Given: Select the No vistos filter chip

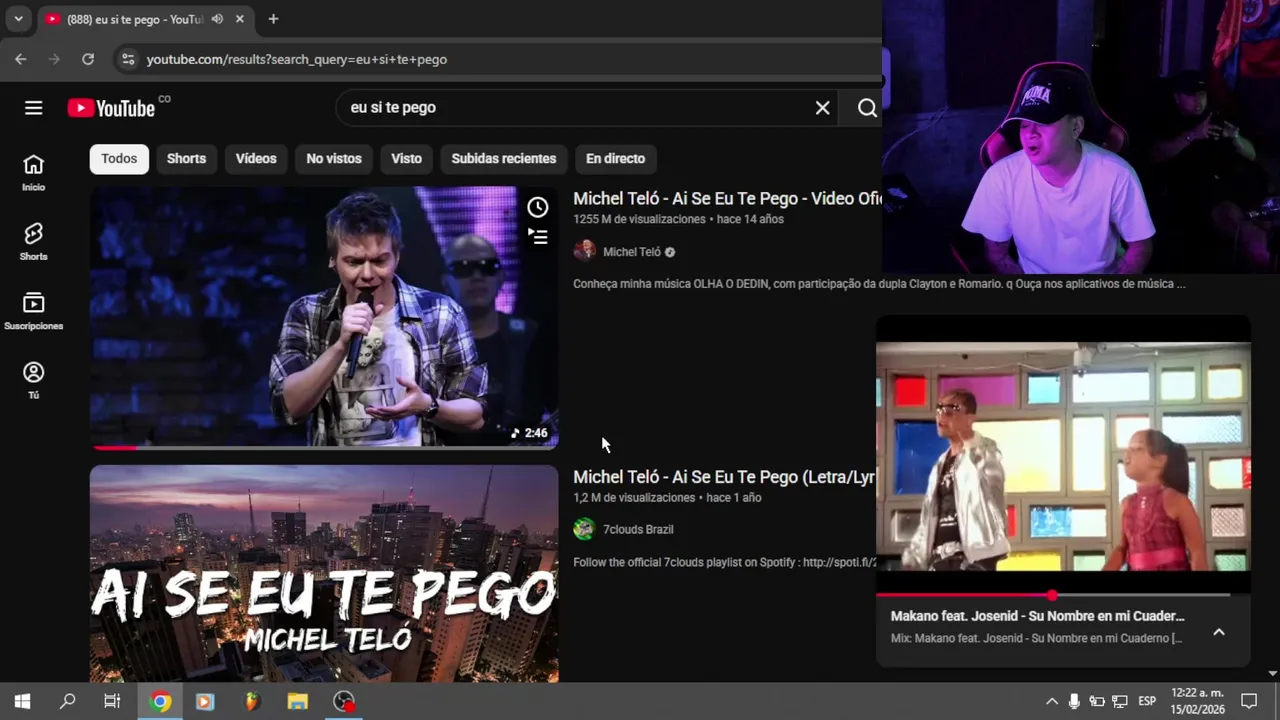Looking at the screenshot, I should (334, 159).
